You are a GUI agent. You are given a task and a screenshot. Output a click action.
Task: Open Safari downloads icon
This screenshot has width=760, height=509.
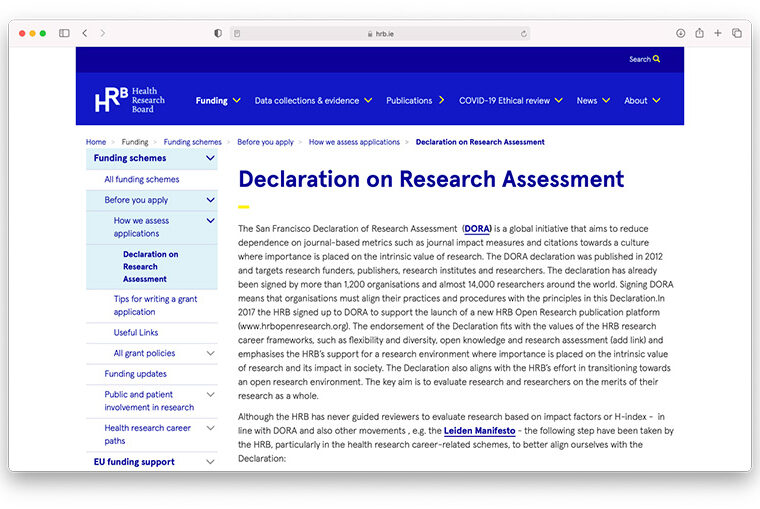click(681, 33)
